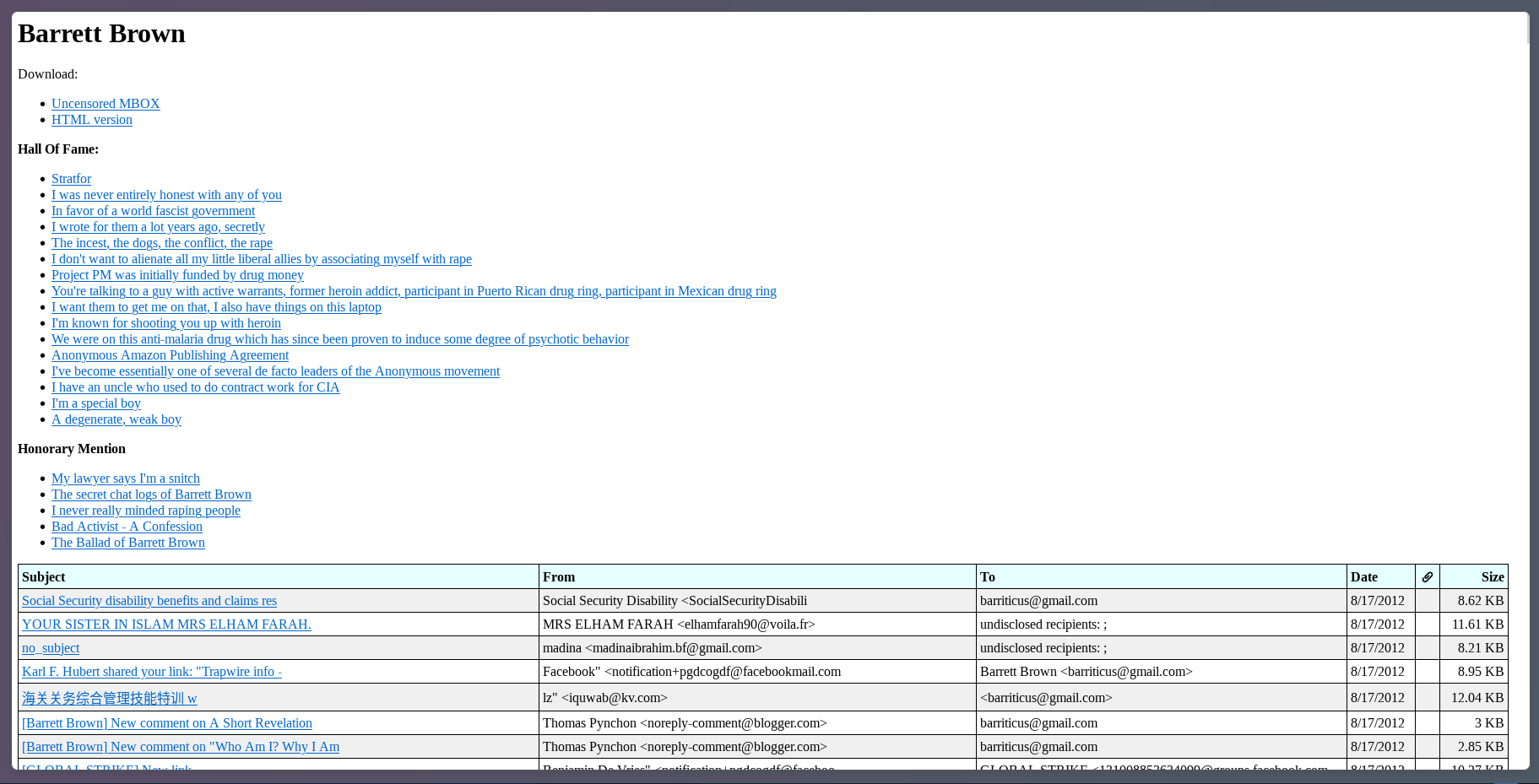The image size is (1539, 784).
Task: Click the Size column header
Action: [1492, 577]
